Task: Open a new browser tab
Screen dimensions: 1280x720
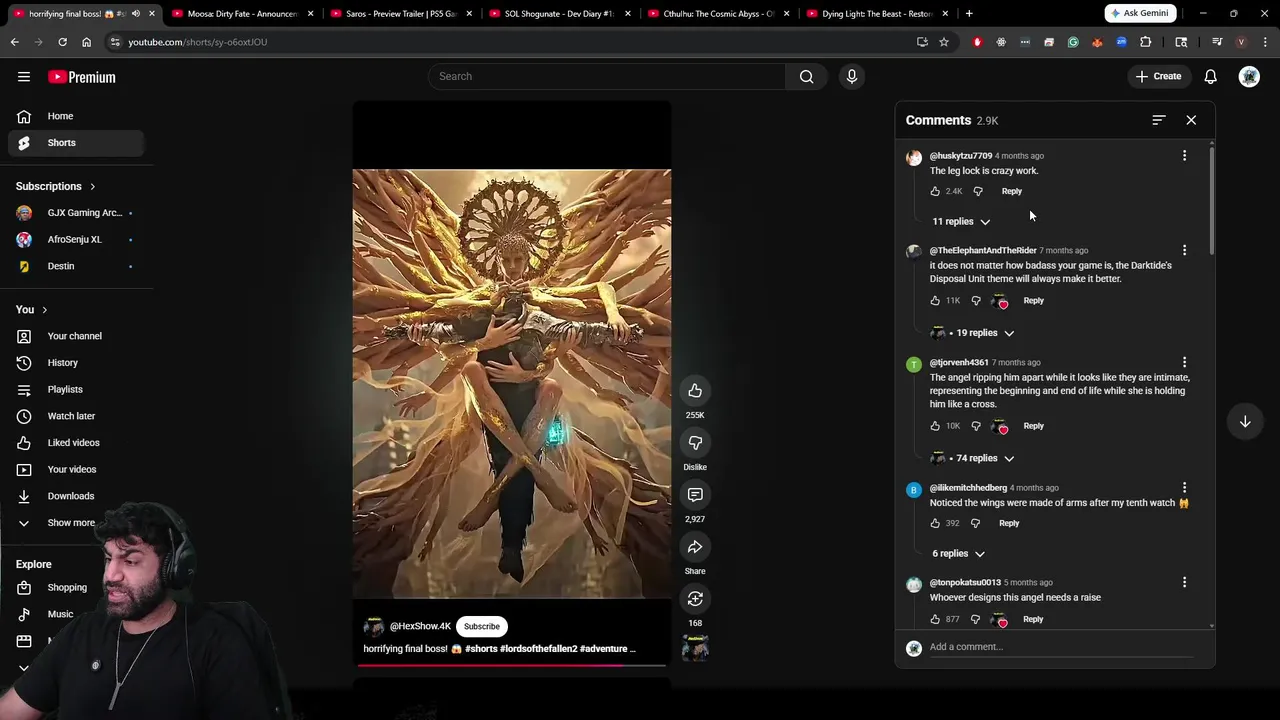Action: [969, 14]
